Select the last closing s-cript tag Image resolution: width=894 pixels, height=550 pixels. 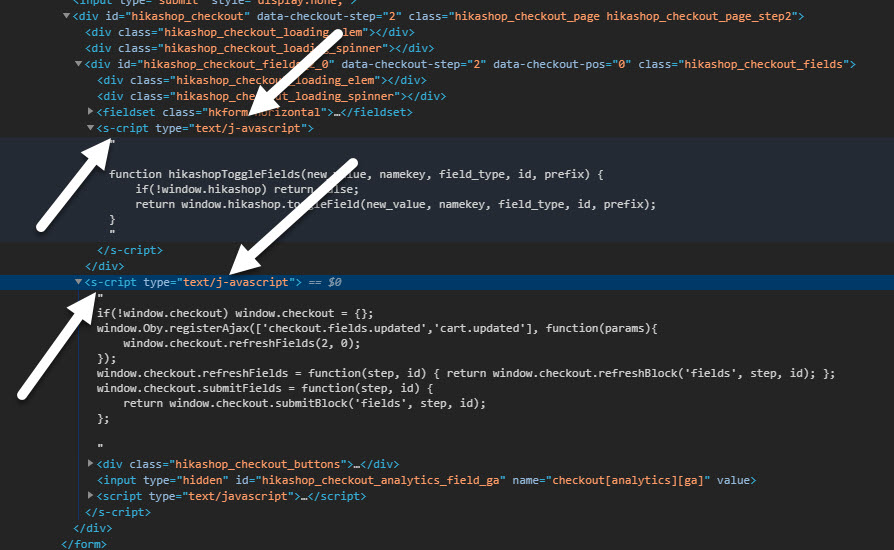[x=118, y=512]
